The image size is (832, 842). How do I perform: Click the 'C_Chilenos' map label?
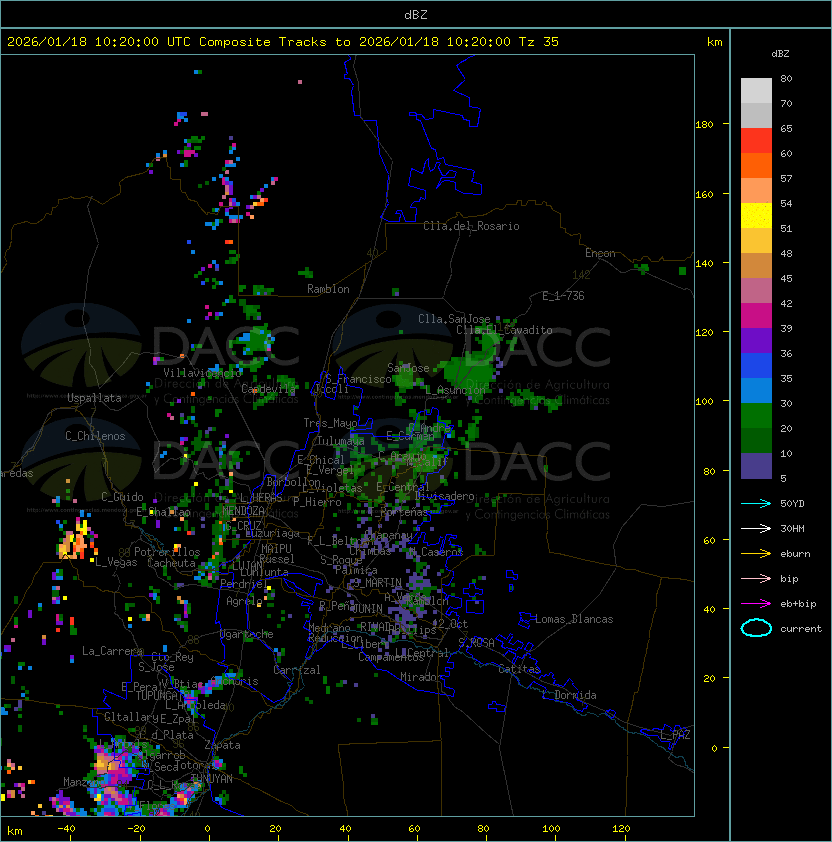[x=95, y=436]
